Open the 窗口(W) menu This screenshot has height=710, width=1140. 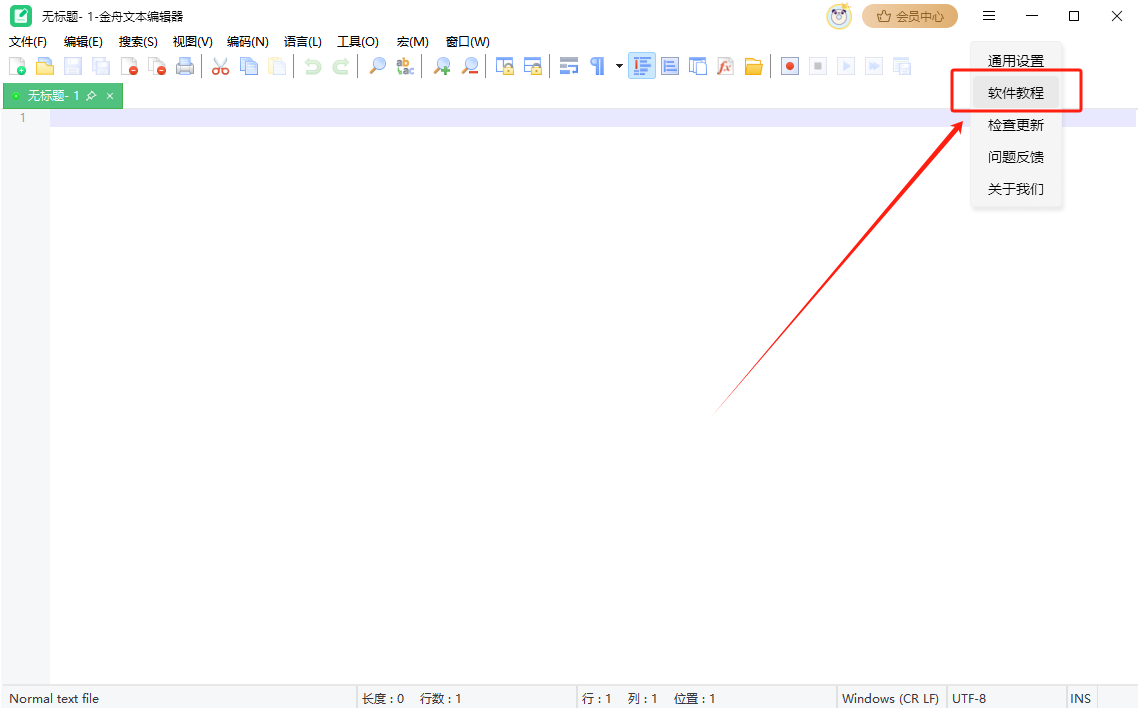[467, 42]
